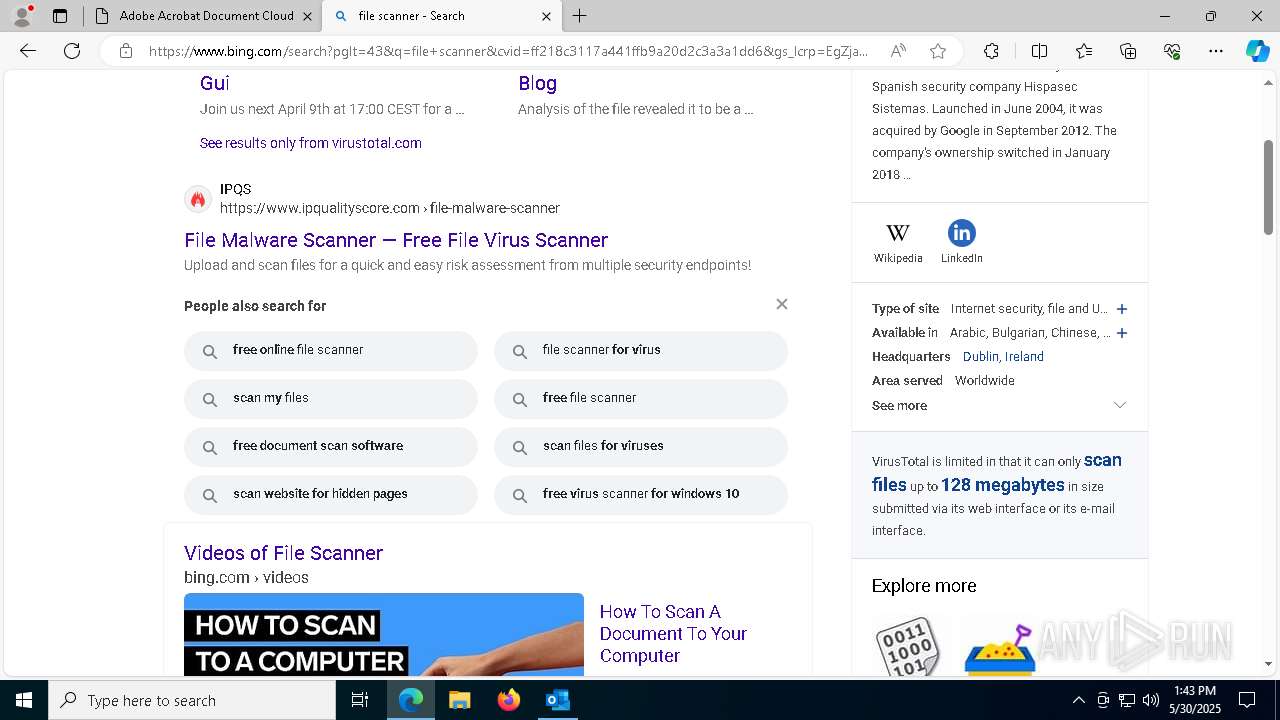Image resolution: width=1280 pixels, height=720 pixels.
Task: Add this page to favorites star
Action: pos(938,51)
